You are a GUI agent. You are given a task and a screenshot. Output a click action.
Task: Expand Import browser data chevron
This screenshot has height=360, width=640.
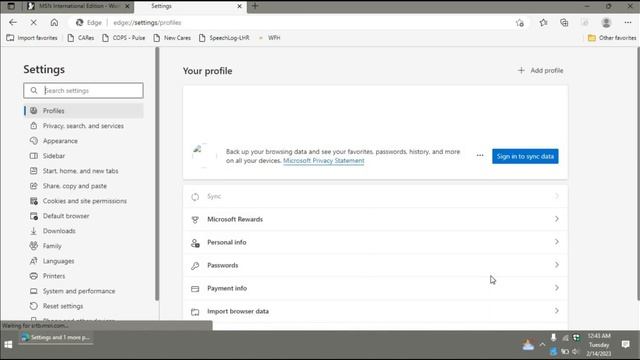pos(557,311)
